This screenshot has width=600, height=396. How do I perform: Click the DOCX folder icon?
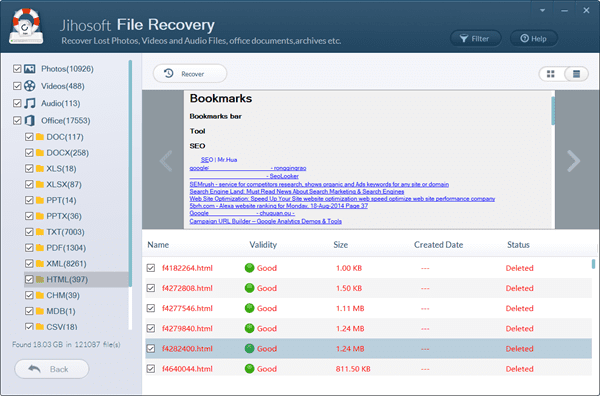coord(40,153)
